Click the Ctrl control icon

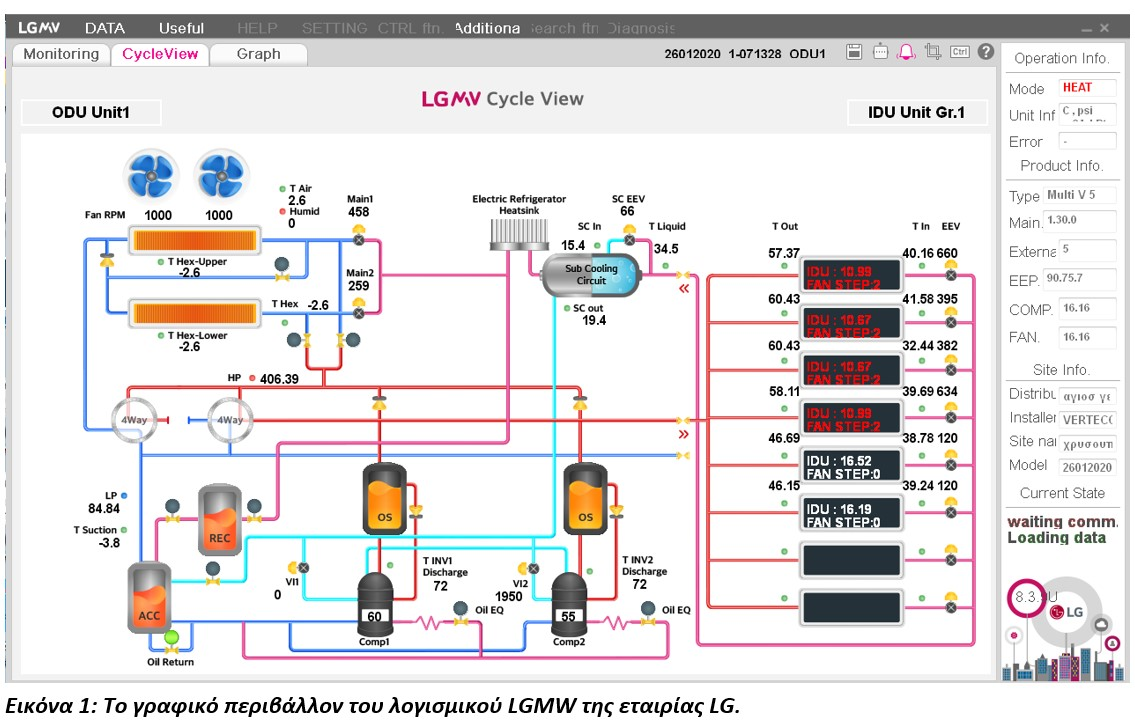(960, 52)
